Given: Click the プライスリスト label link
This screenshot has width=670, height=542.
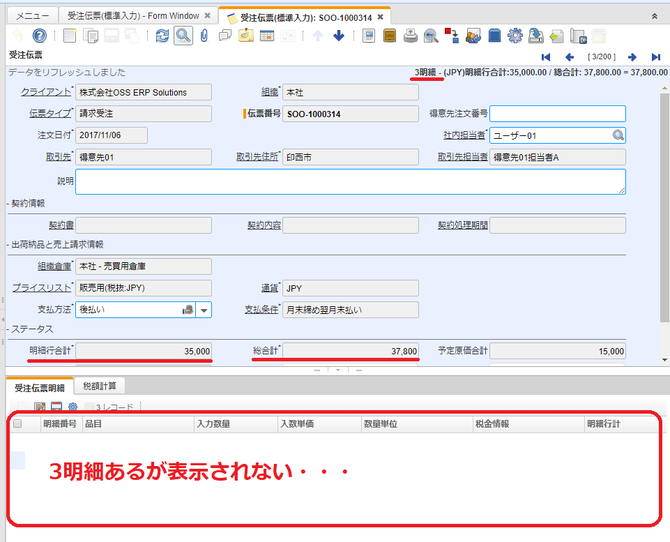Looking at the screenshot, I should [41, 288].
